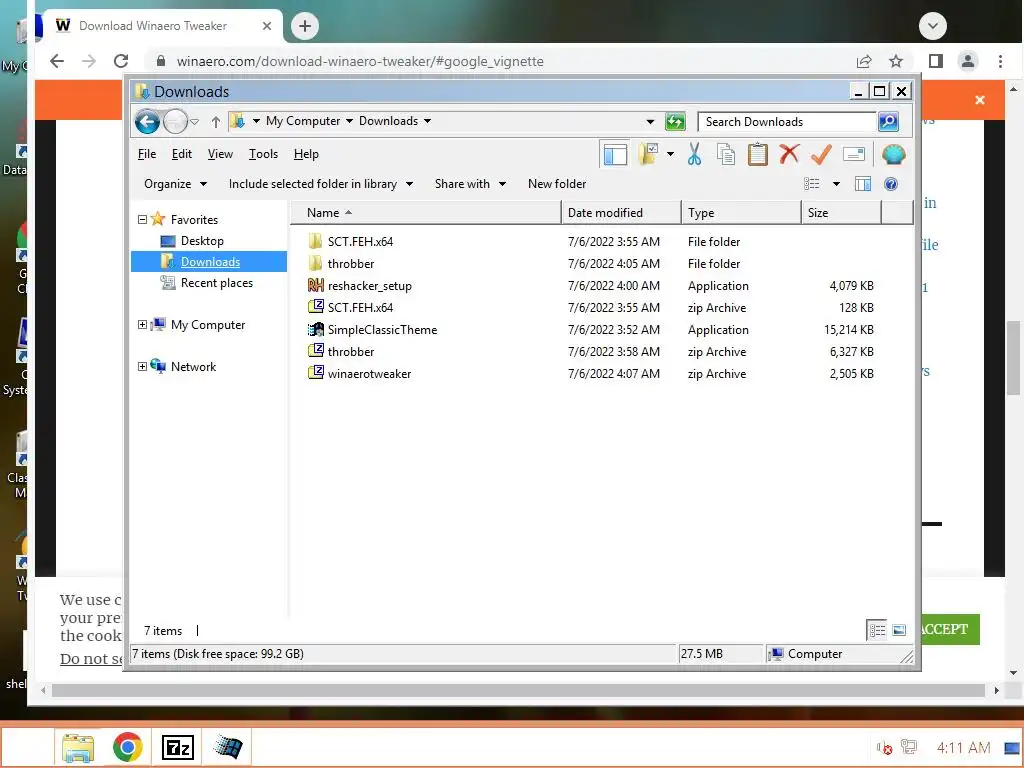Click the Cut scissors icon
This screenshot has height=768, width=1024.
[x=694, y=155]
